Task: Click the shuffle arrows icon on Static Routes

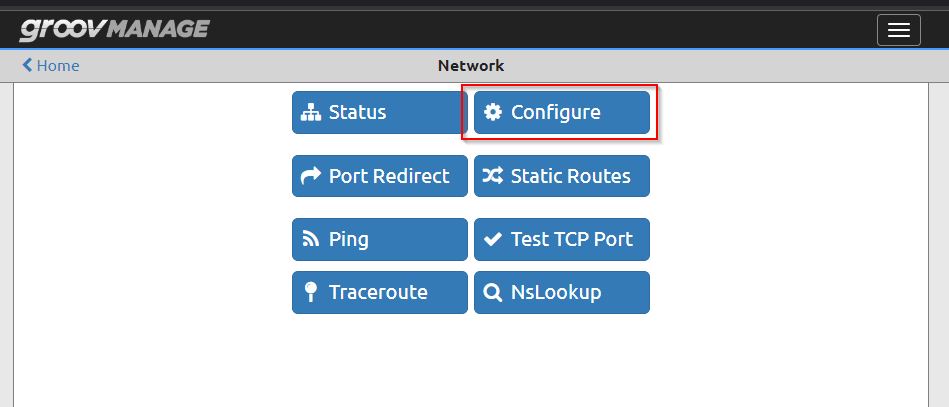Action: [493, 176]
